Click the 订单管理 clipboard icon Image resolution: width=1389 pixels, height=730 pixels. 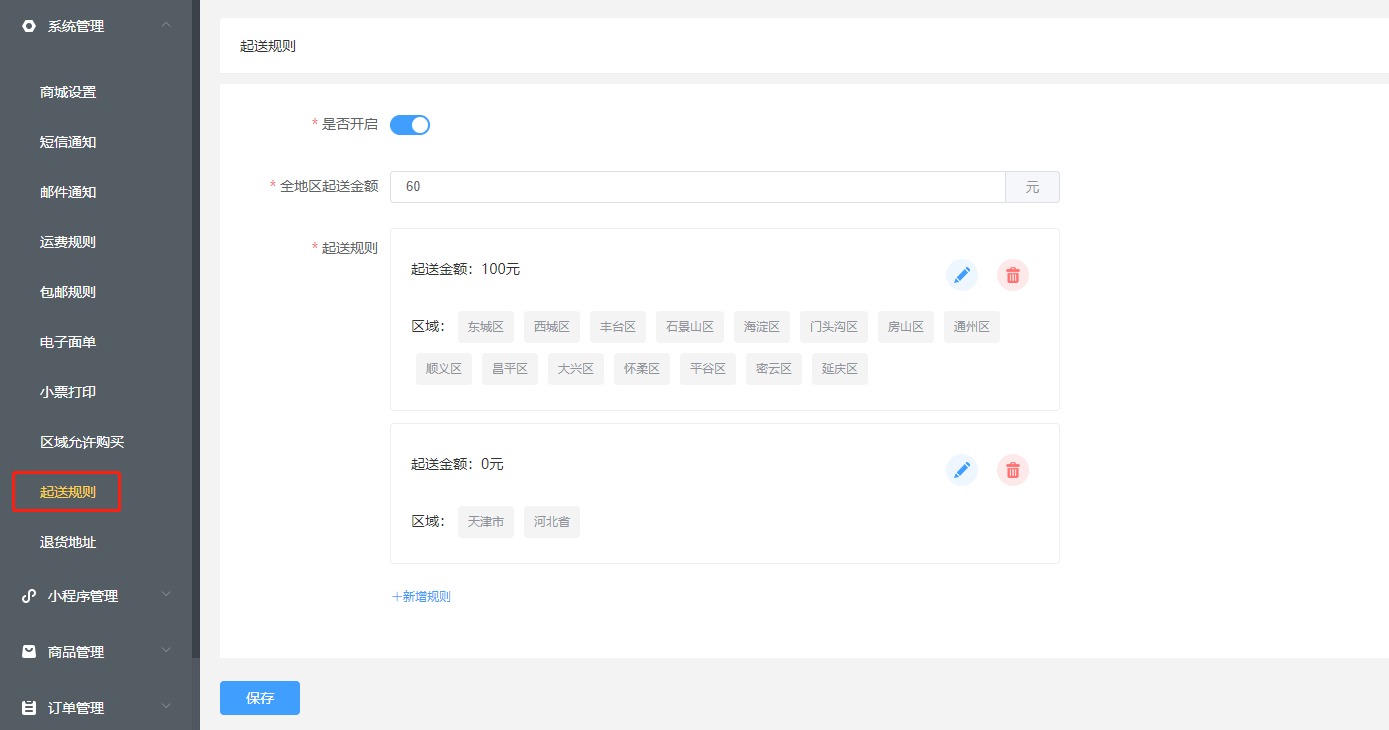[29, 708]
